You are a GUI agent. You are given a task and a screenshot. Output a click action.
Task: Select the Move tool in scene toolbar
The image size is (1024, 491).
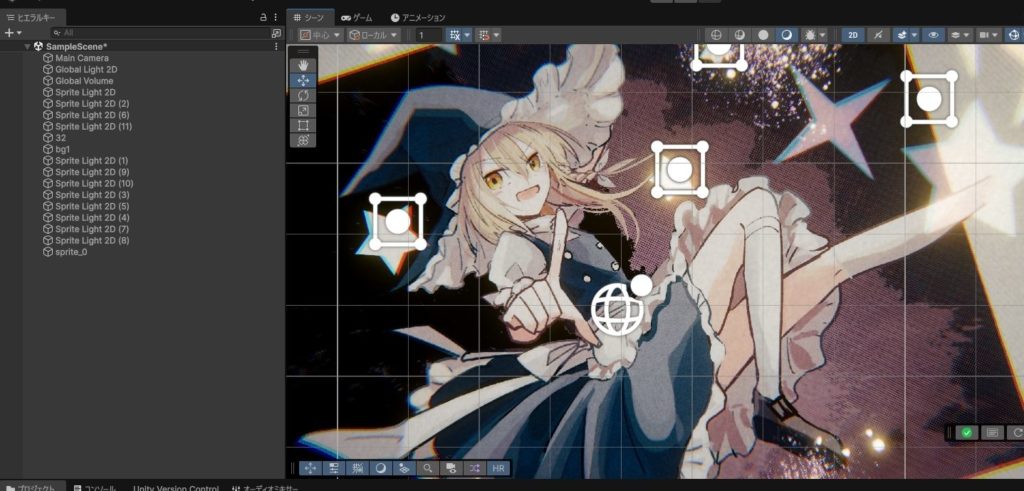[303, 80]
